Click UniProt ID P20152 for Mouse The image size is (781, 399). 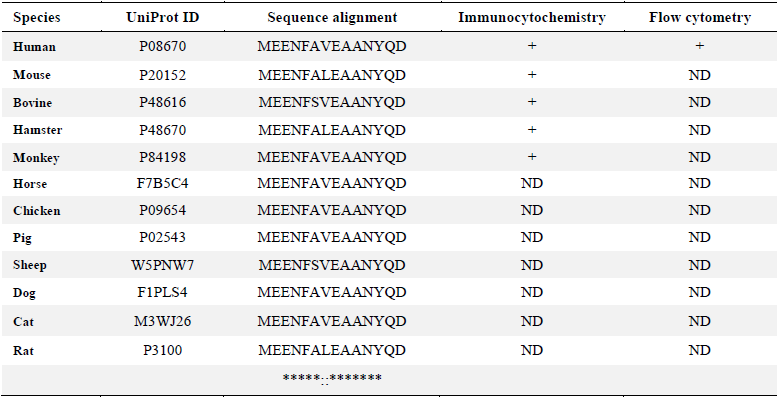[162, 75]
